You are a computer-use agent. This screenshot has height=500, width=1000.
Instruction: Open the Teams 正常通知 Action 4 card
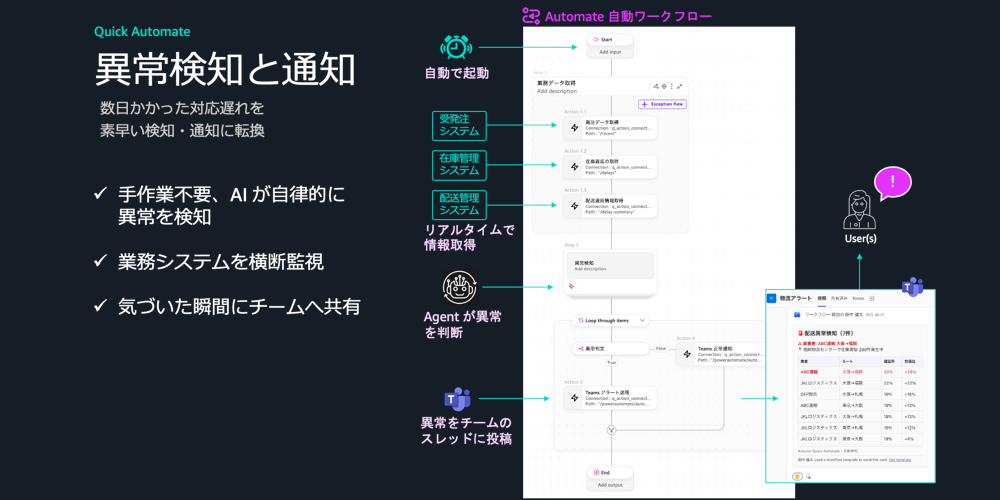click(x=720, y=354)
